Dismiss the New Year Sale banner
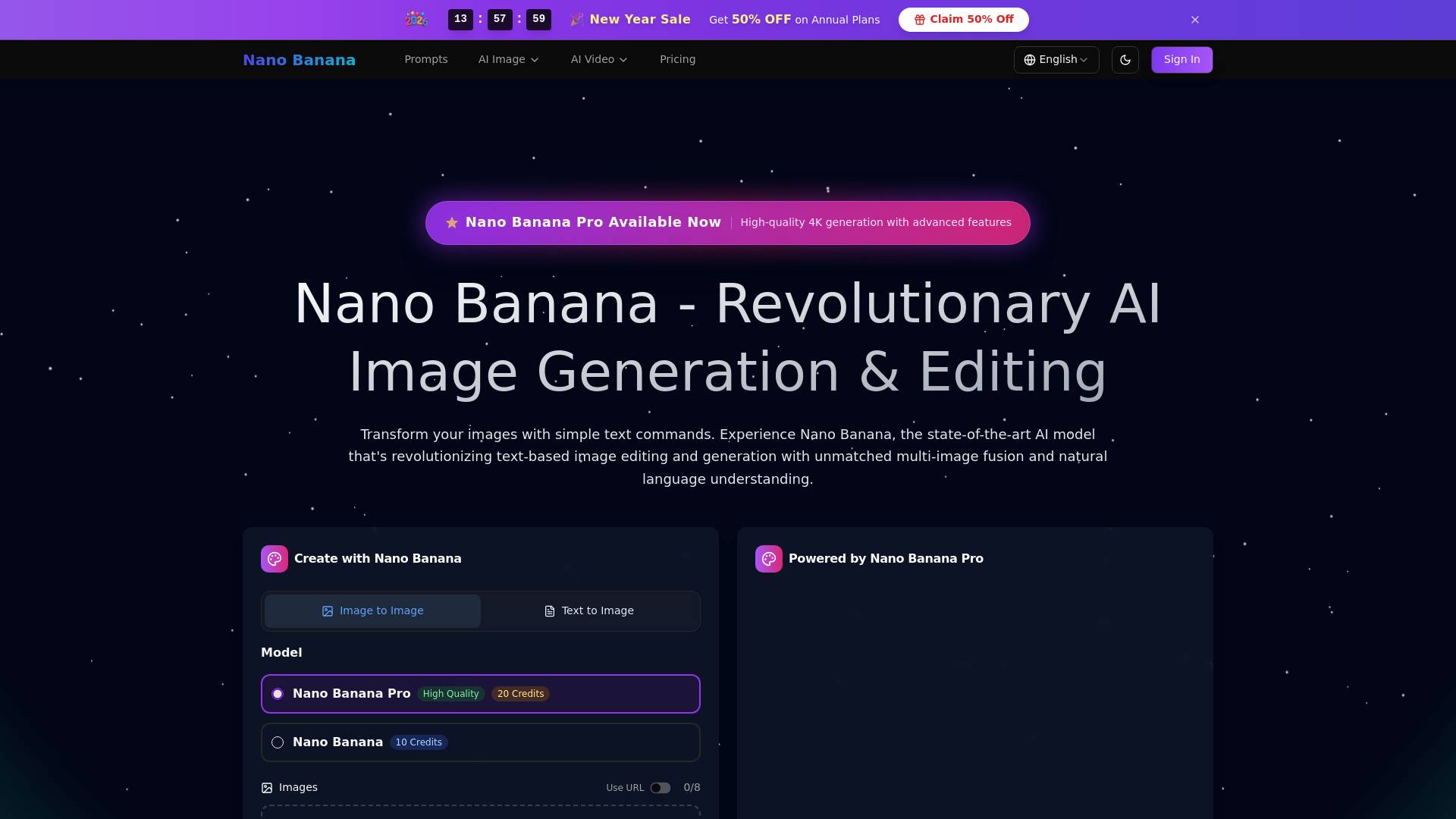1456x819 pixels. 1194,19
